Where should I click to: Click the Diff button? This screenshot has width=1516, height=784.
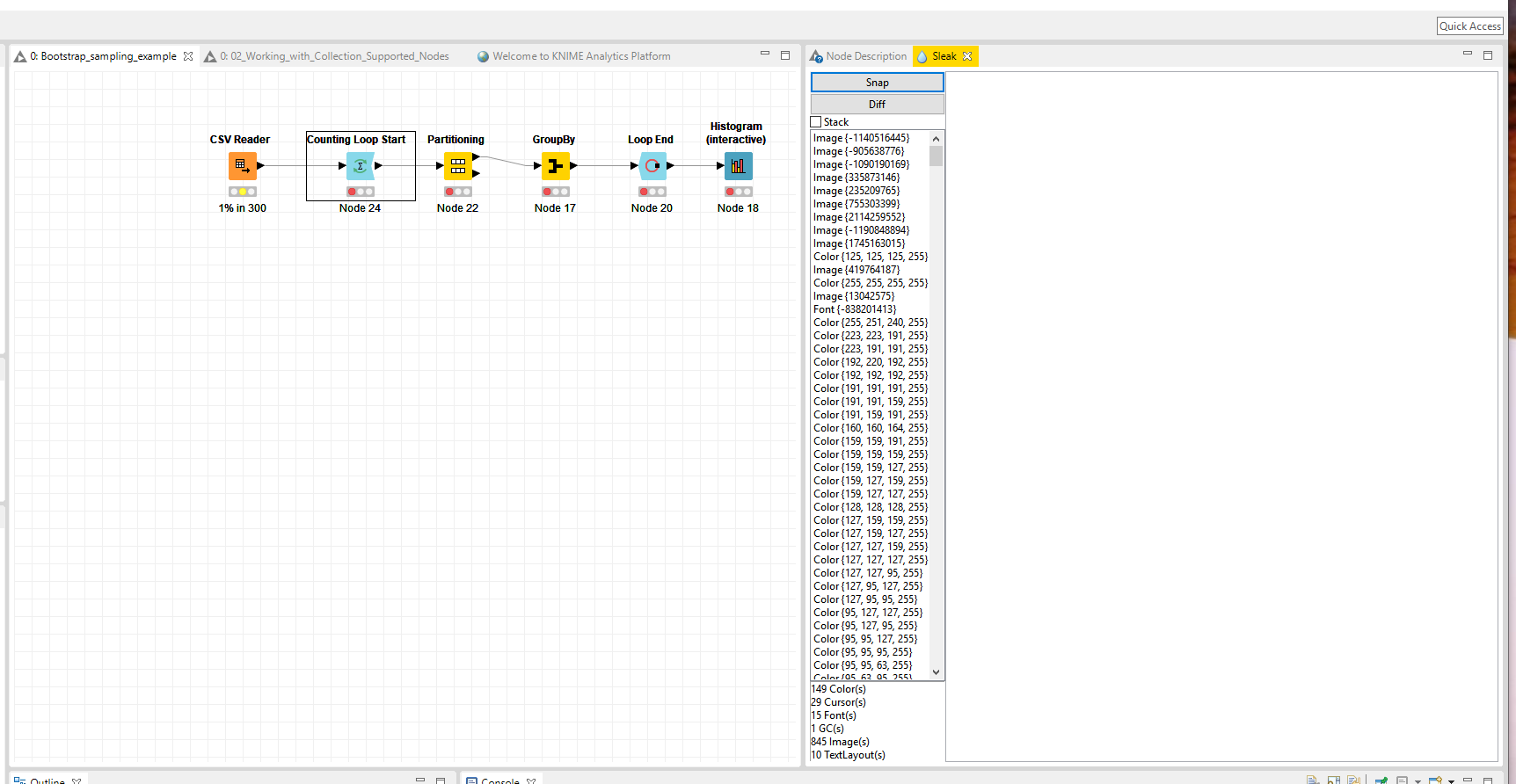click(x=877, y=104)
